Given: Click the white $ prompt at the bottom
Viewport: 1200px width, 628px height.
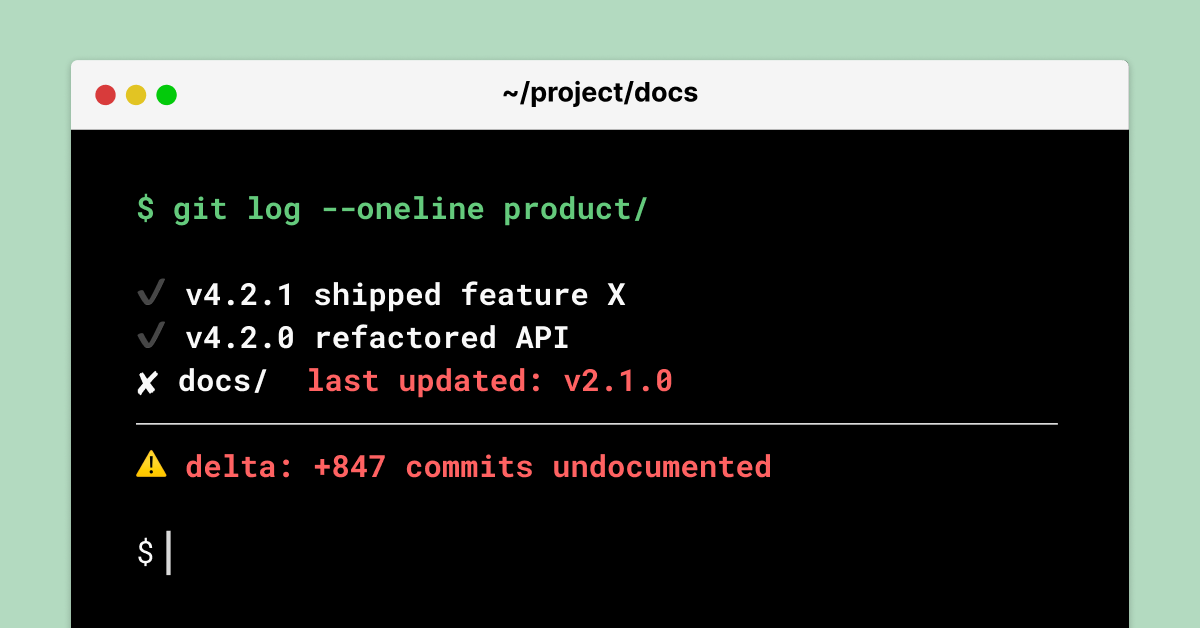Looking at the screenshot, I should pyautogui.click(x=146, y=552).
